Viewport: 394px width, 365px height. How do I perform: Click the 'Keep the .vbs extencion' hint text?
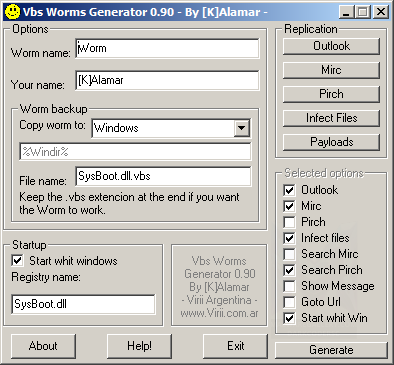tap(129, 203)
